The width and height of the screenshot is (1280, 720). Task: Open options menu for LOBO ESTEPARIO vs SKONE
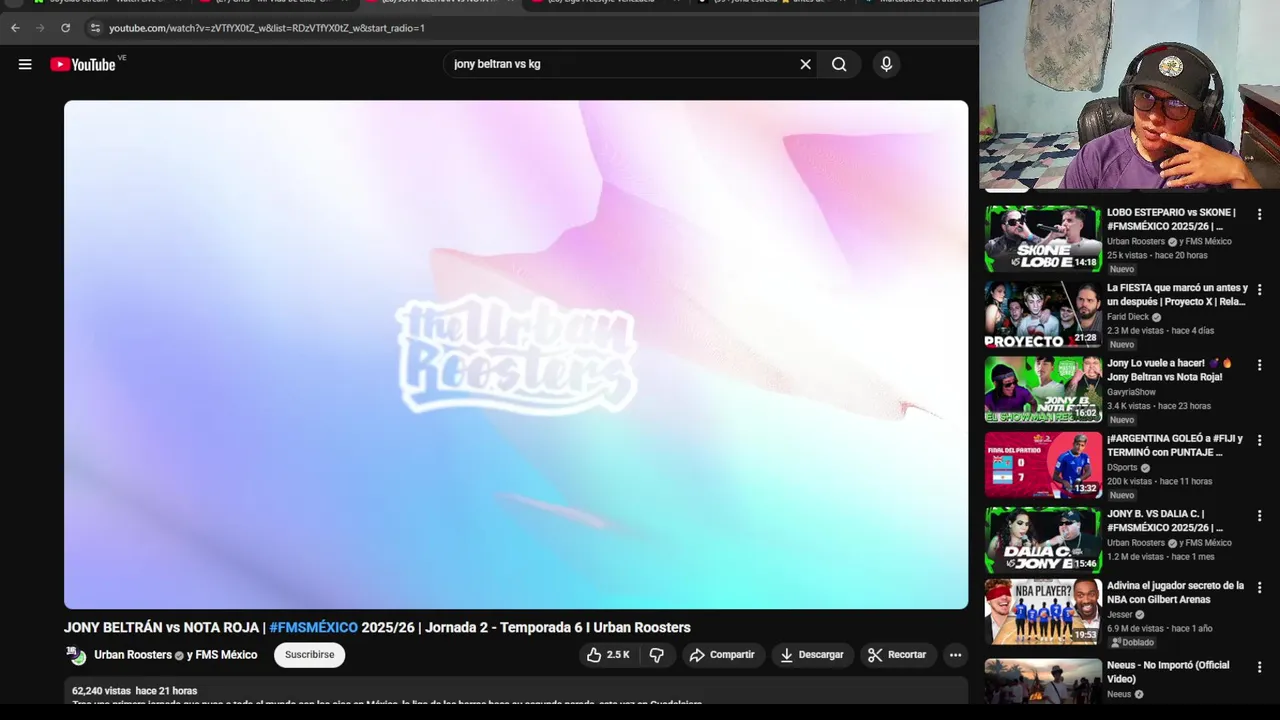tap(1259, 214)
